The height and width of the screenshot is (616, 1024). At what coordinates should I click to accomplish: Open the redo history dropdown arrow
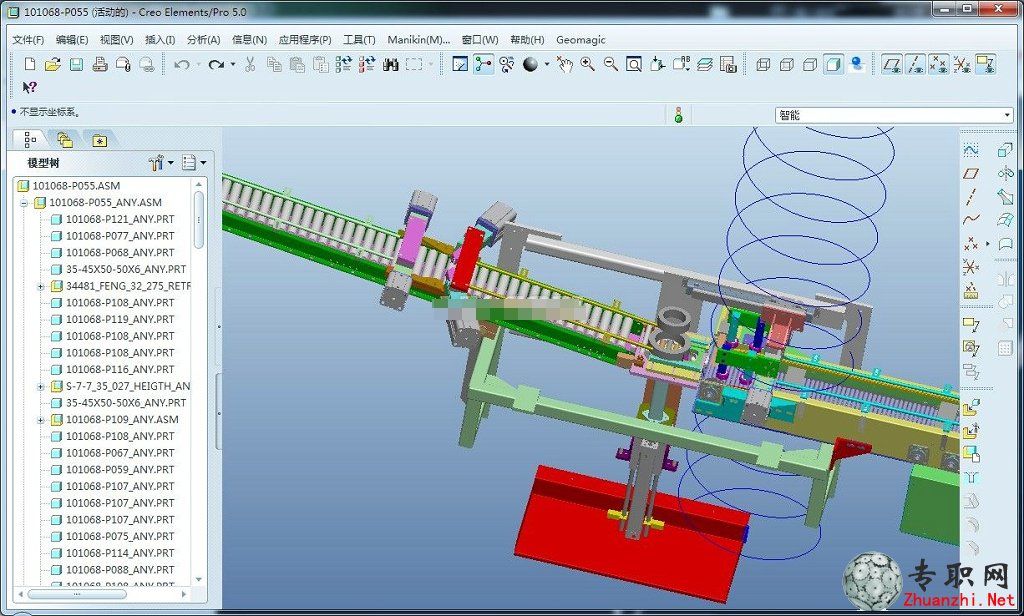[x=232, y=64]
